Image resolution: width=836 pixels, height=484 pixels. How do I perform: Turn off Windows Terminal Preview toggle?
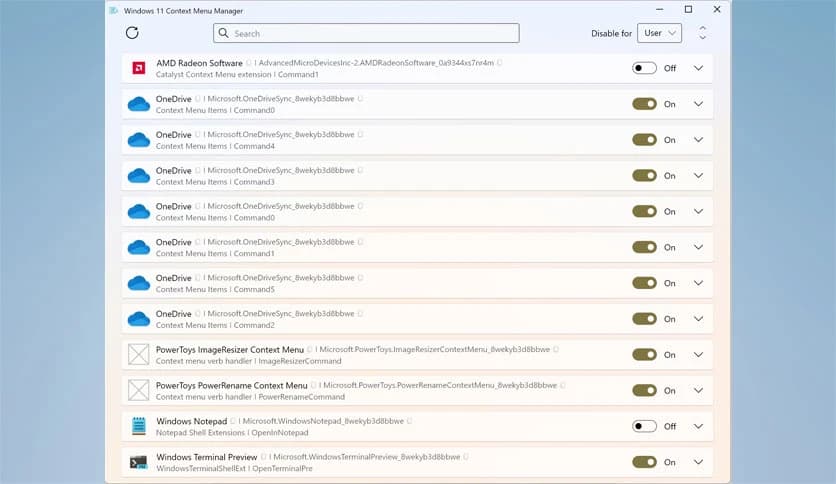coord(644,462)
